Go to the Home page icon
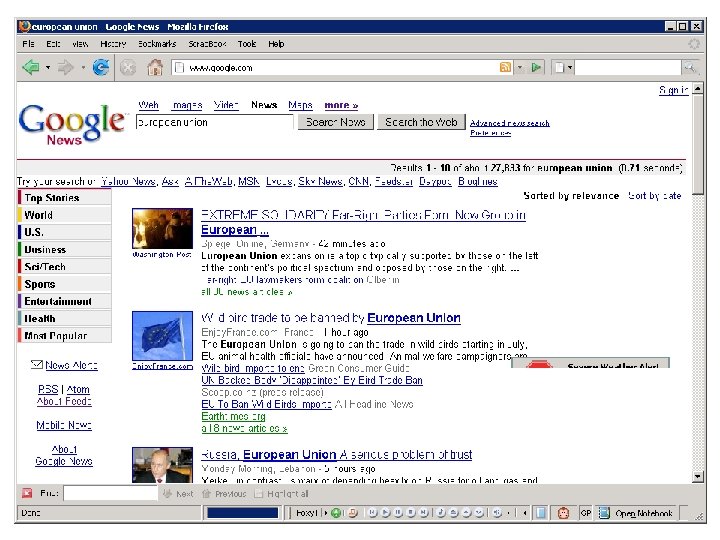Screen dimensions: 720x540 (155, 68)
